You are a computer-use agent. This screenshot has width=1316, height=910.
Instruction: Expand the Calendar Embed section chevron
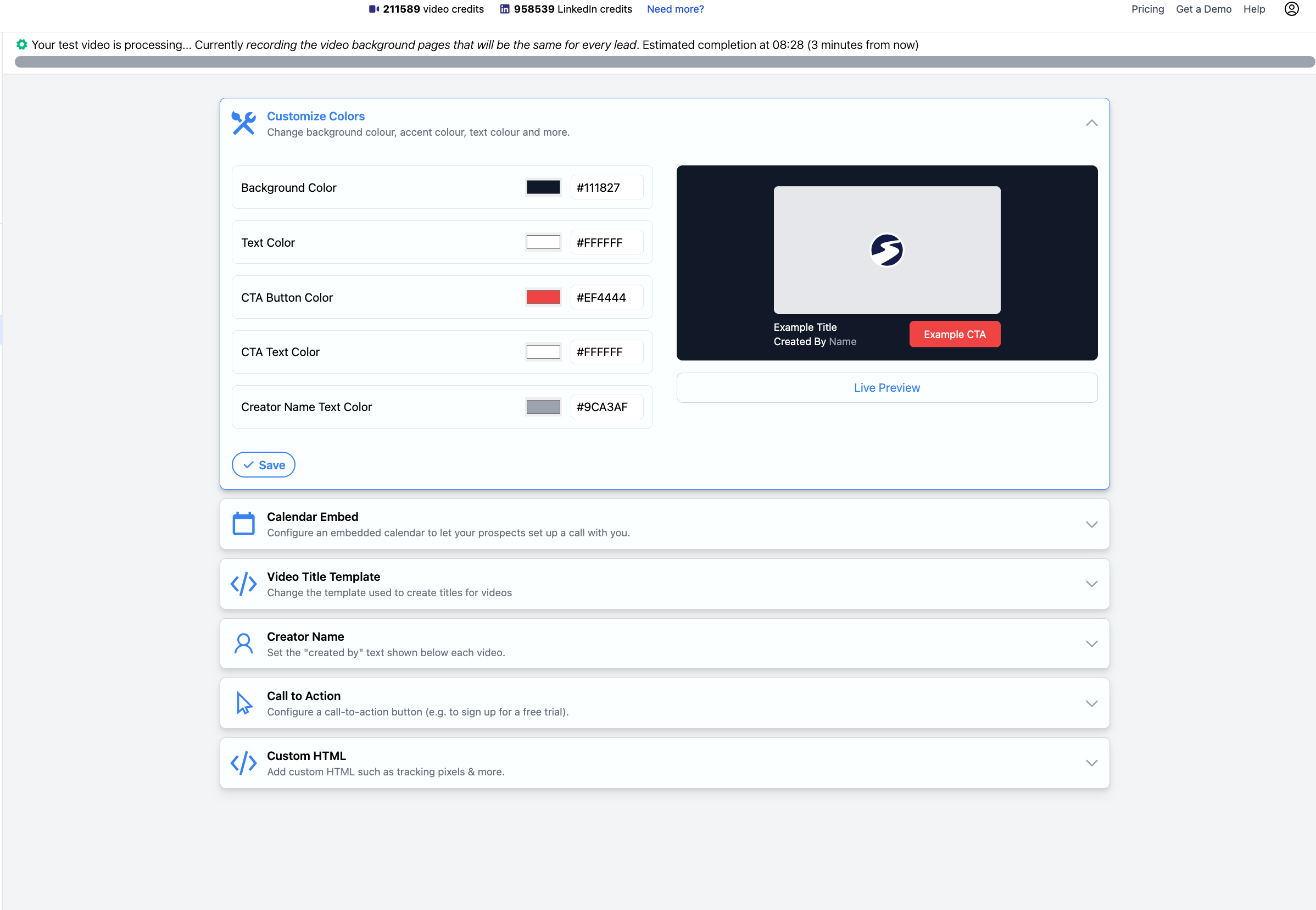pyautogui.click(x=1091, y=525)
